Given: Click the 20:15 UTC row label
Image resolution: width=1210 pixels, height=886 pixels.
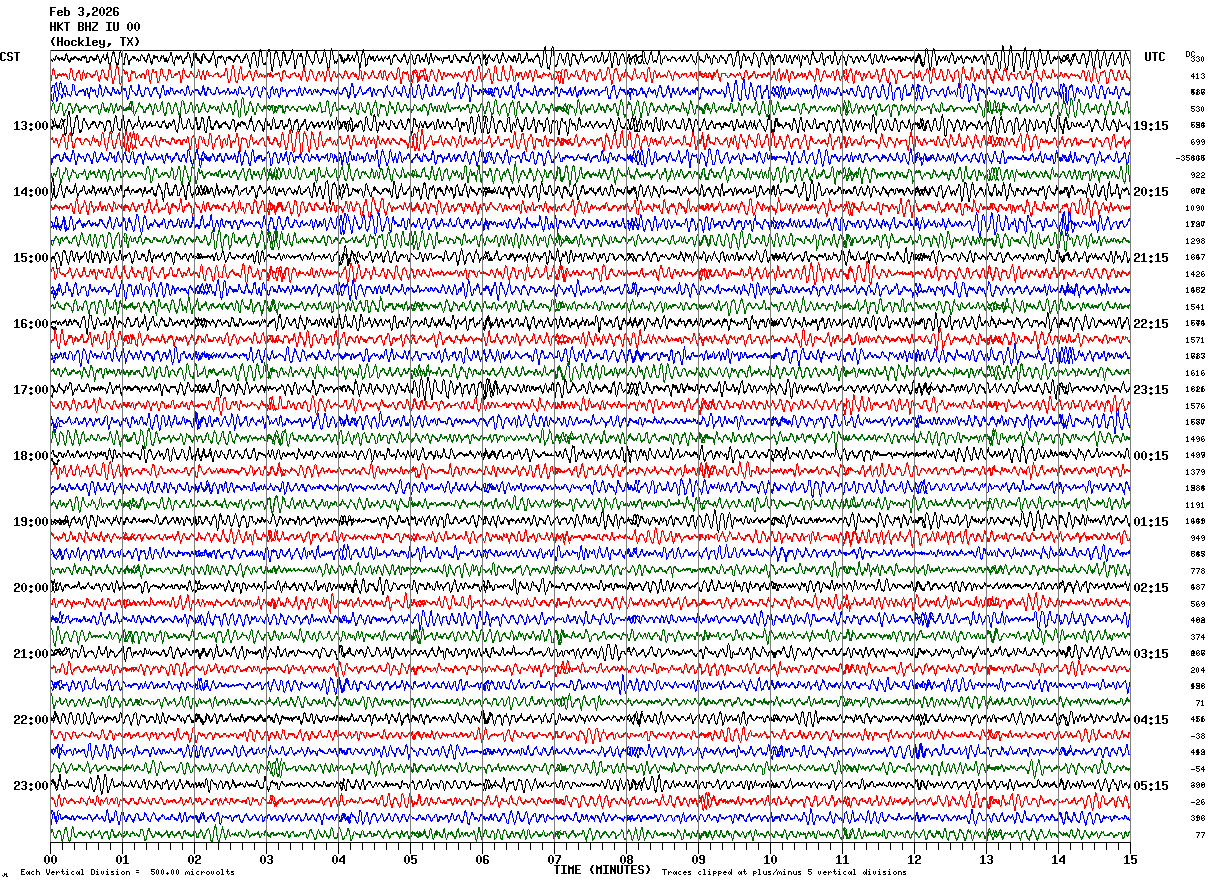Looking at the screenshot, I should coord(1150,192).
